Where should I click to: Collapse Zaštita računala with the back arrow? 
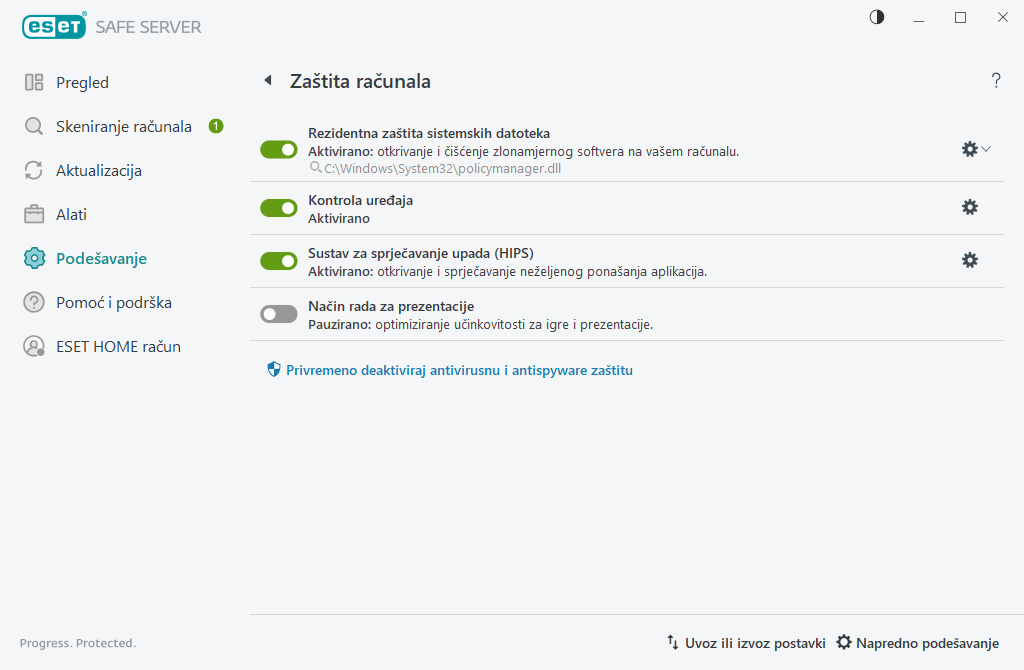click(x=267, y=81)
